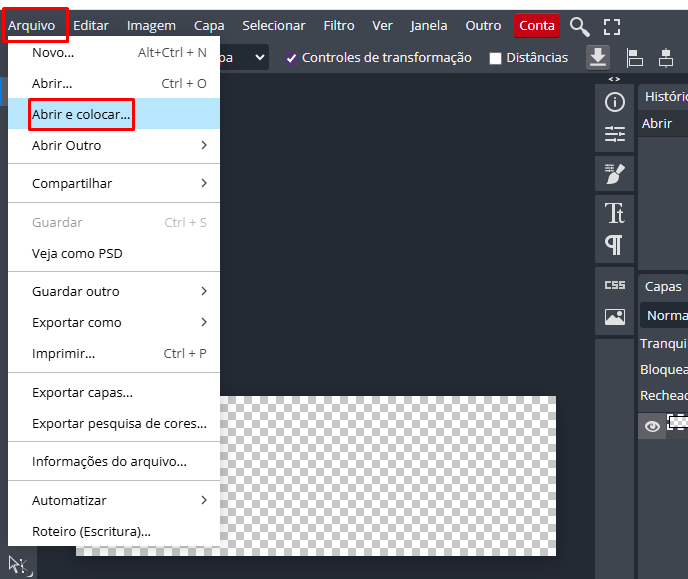Choose Imprimir... from the menu
This screenshot has width=688, height=579.
114,354
